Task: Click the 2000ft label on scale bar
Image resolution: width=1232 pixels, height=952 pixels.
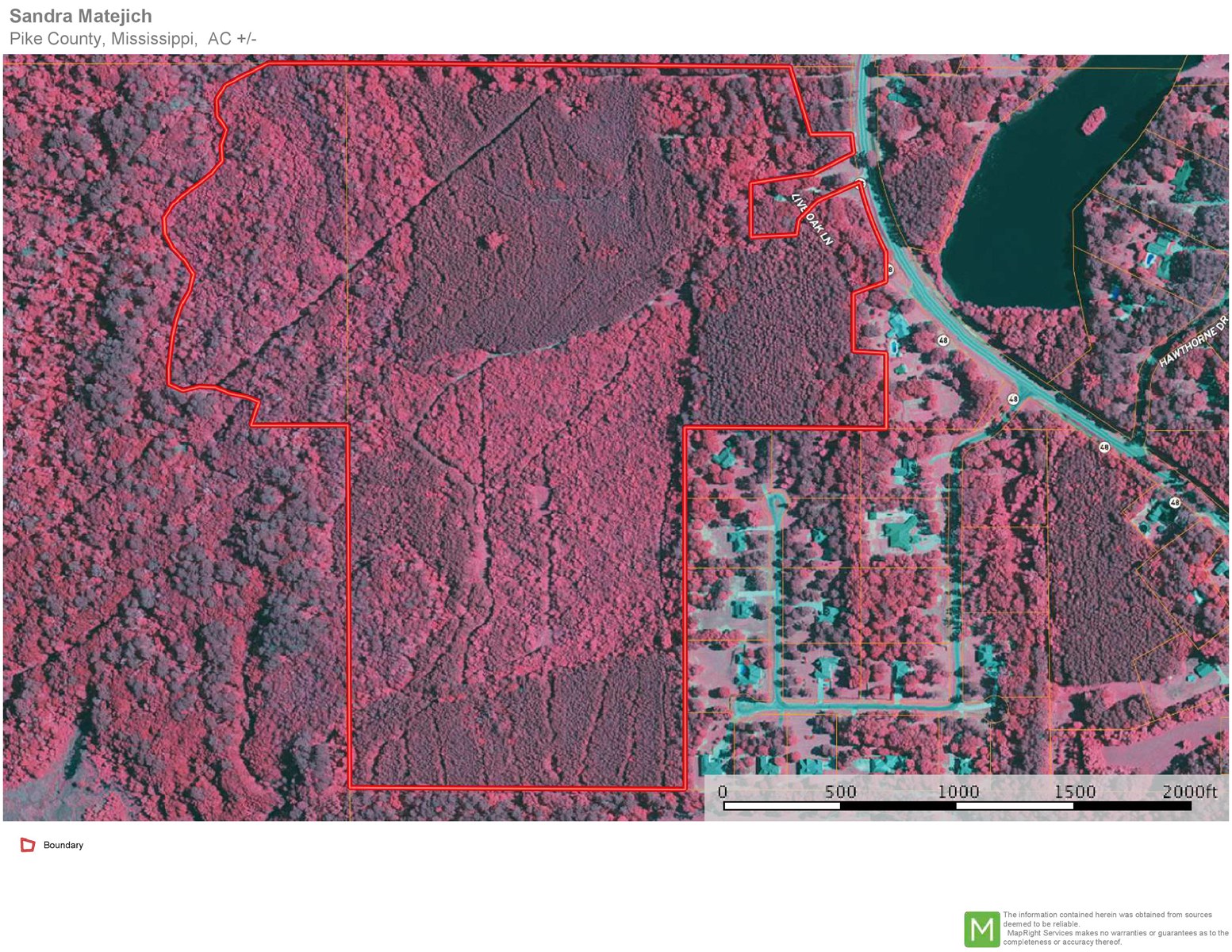Action: 1188,792
